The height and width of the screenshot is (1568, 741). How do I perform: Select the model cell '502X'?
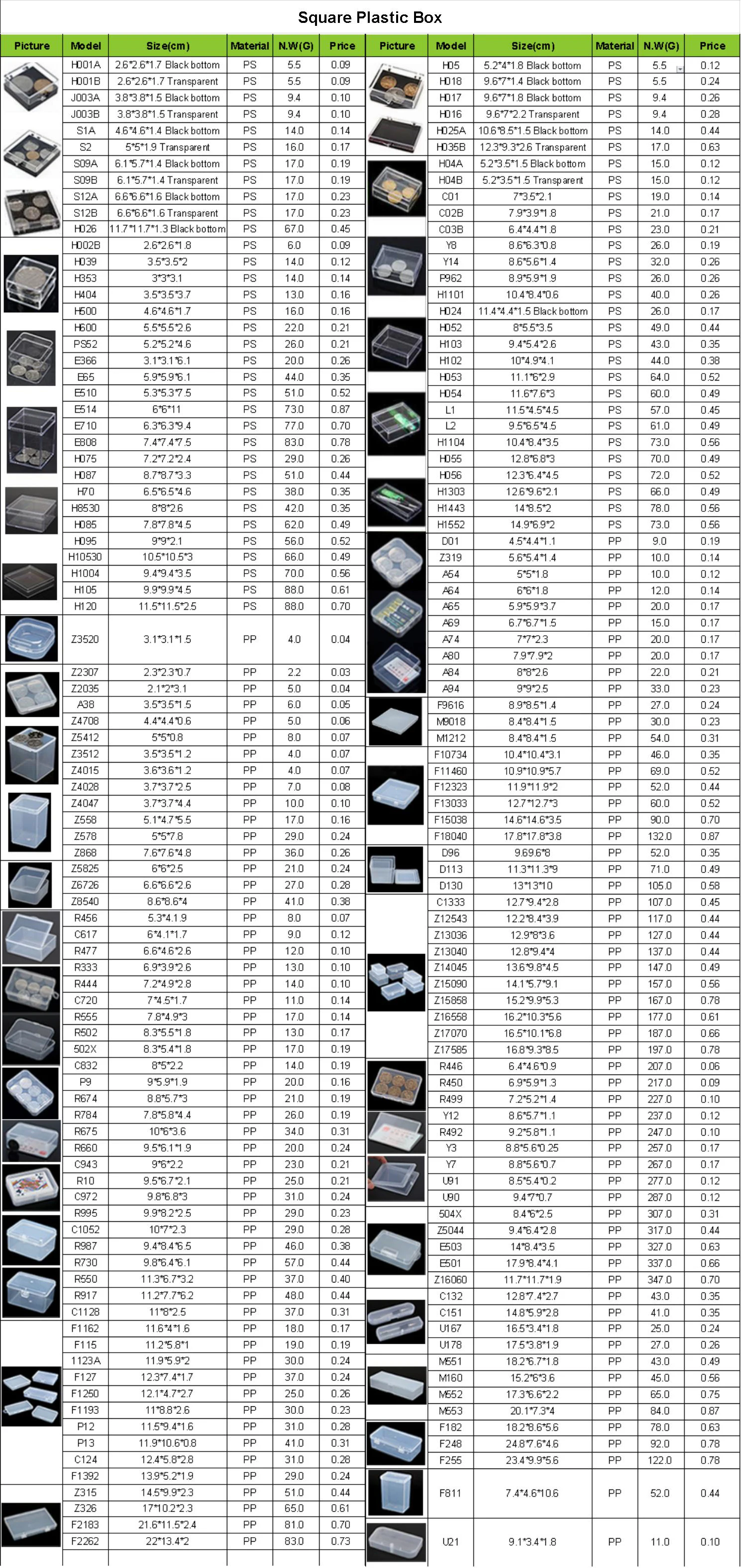(x=85, y=1049)
